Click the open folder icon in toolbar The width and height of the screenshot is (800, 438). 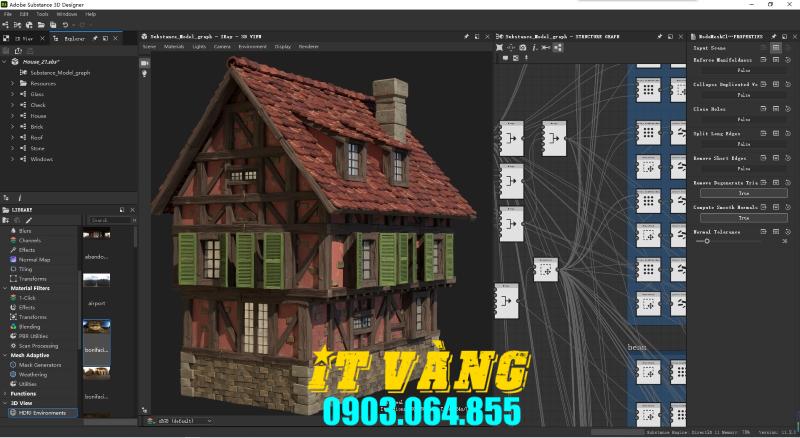click(x=41, y=25)
